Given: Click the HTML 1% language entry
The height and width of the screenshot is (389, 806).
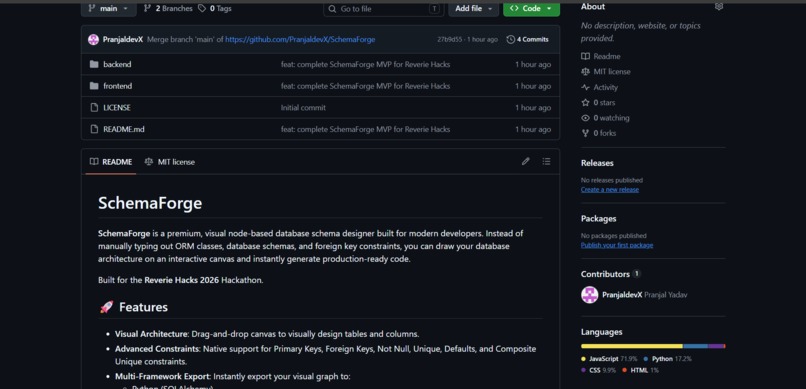Looking at the screenshot, I should [x=640, y=370].
